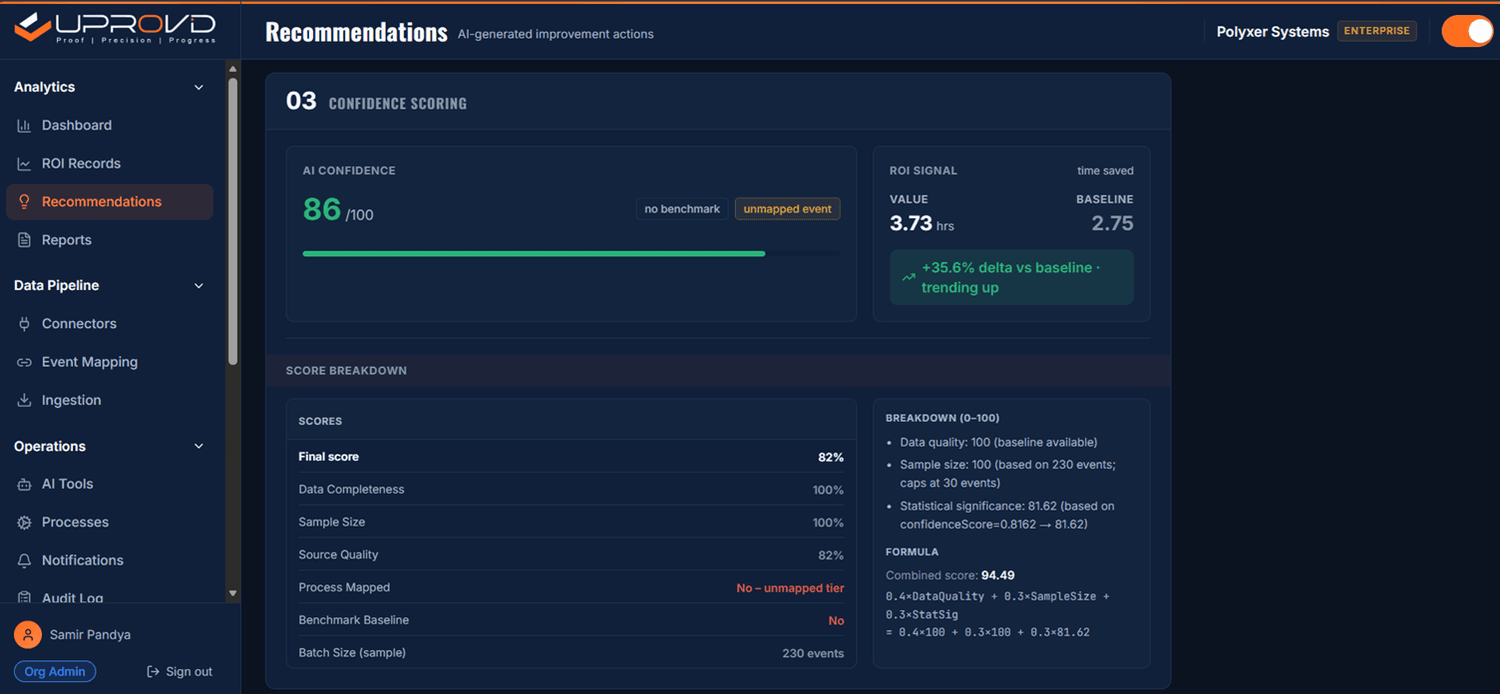
Task: Collapse the Analytics section
Action: pyautogui.click(x=198, y=88)
